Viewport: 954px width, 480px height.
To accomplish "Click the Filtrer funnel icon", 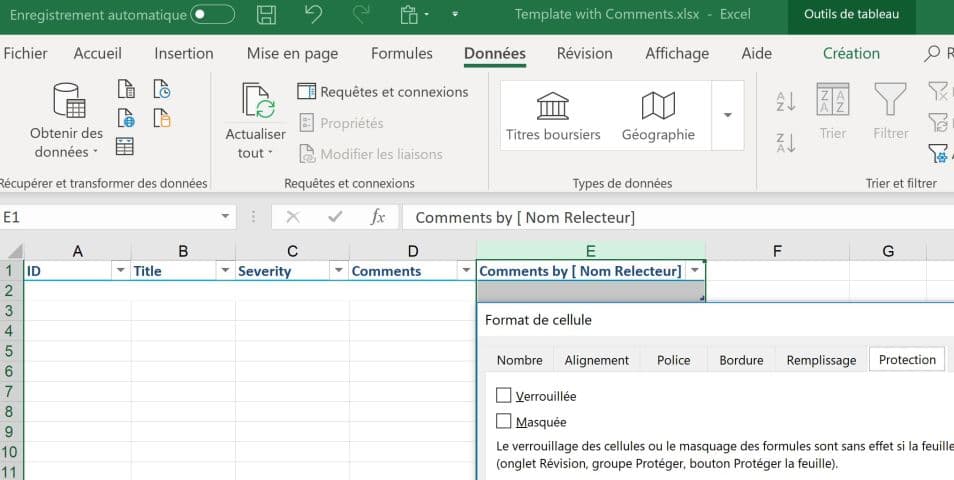I will (x=890, y=100).
